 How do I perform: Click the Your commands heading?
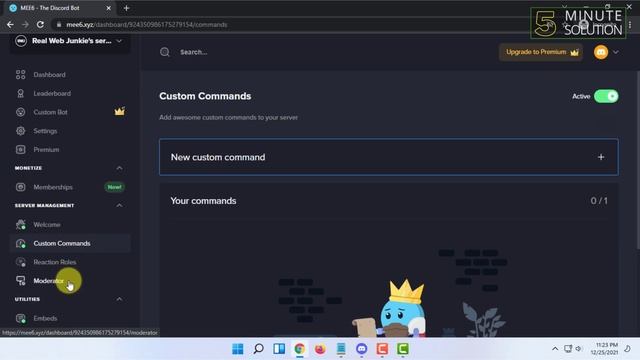tap(203, 201)
